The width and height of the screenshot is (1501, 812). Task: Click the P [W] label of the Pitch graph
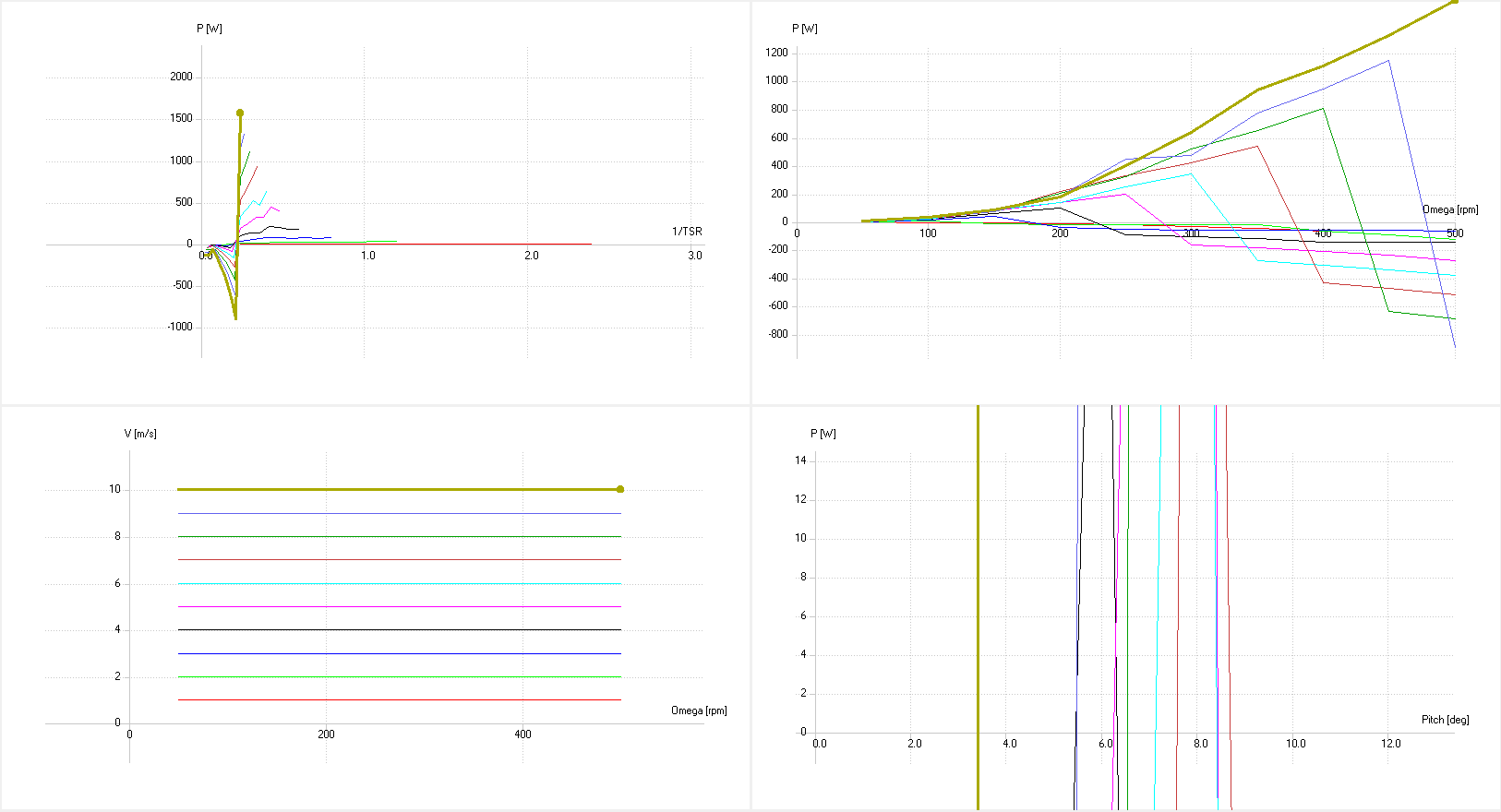tap(823, 434)
